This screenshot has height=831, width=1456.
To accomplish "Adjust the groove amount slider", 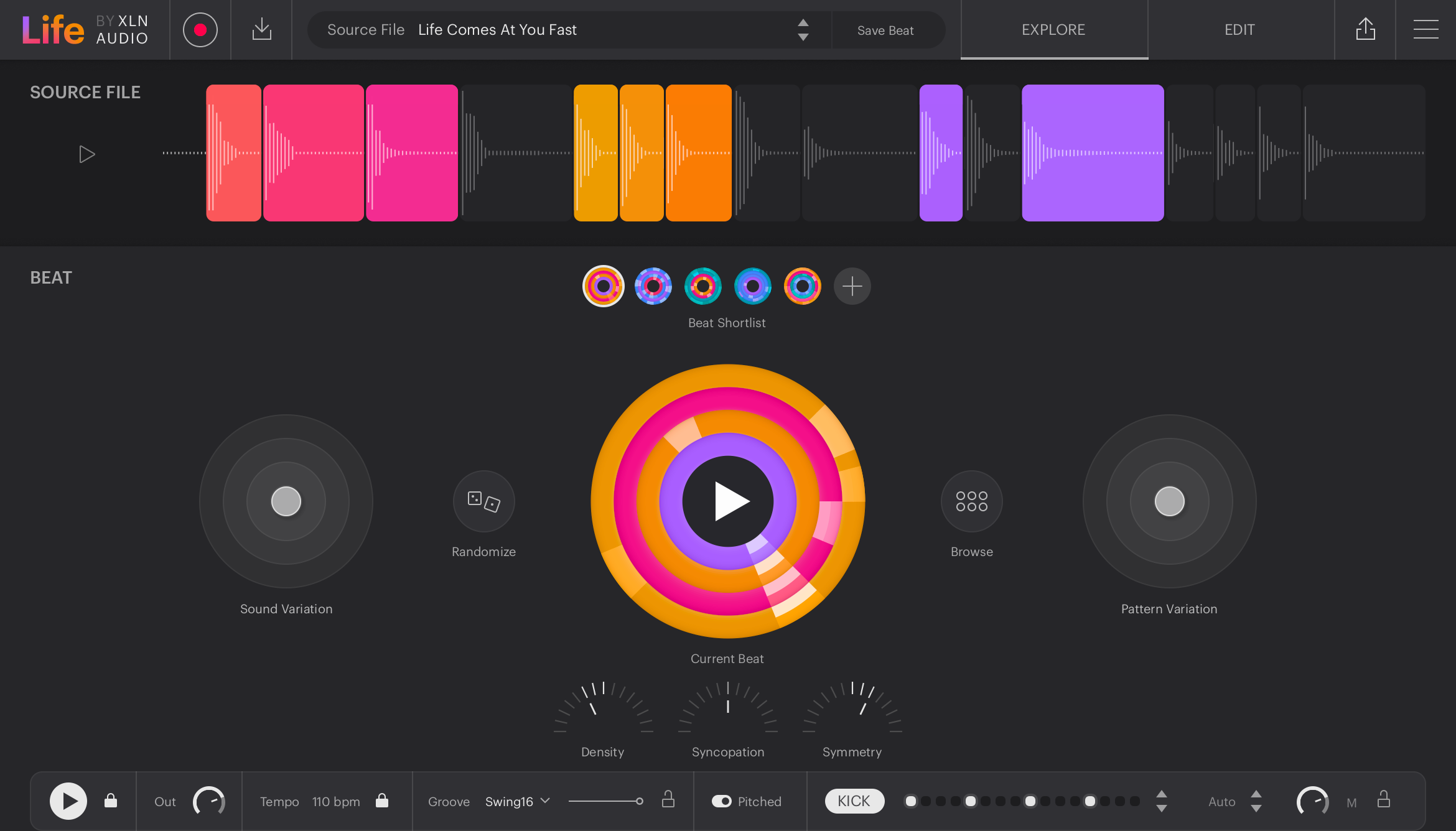I will tap(639, 801).
